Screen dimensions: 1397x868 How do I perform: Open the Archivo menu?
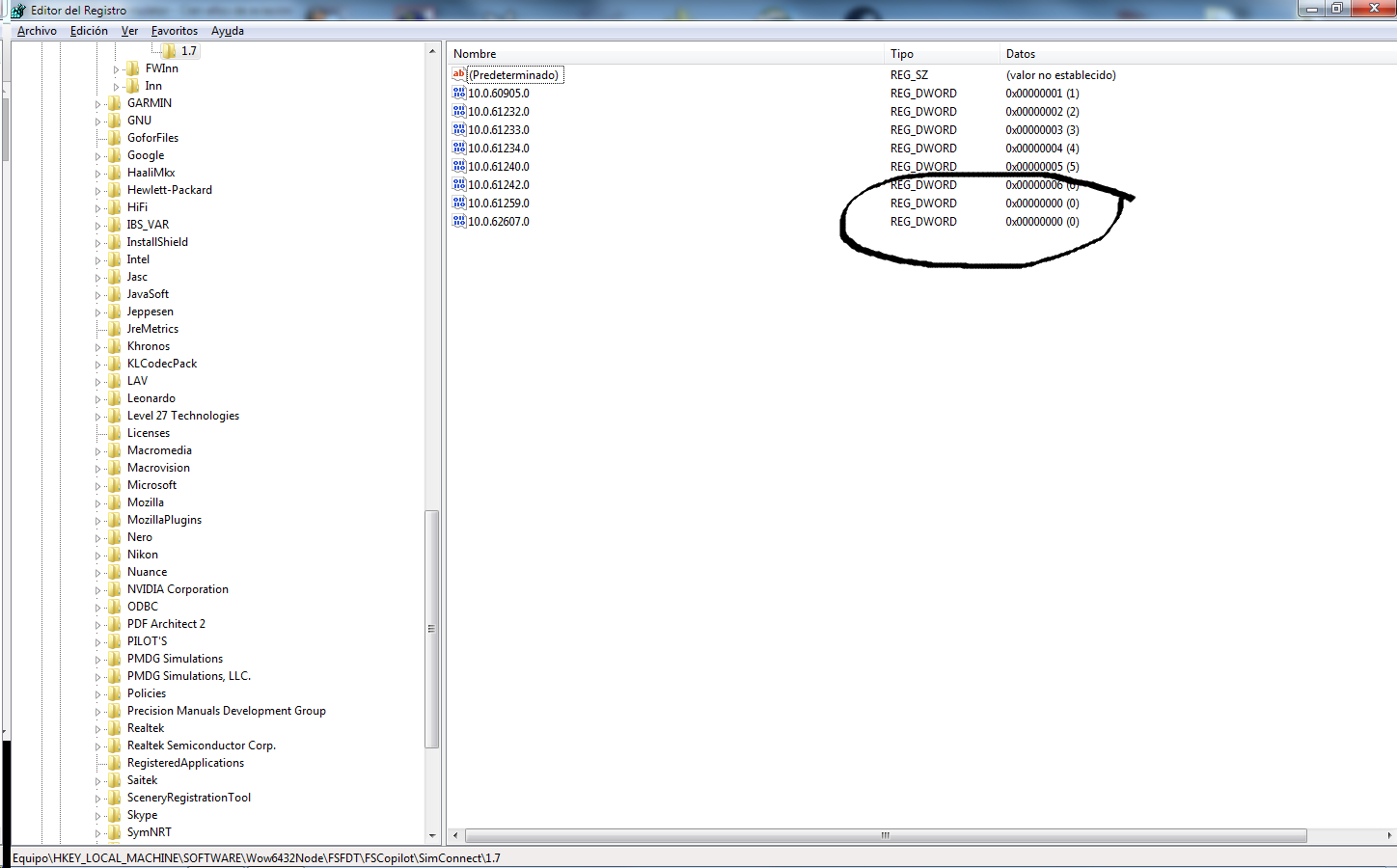(37, 31)
